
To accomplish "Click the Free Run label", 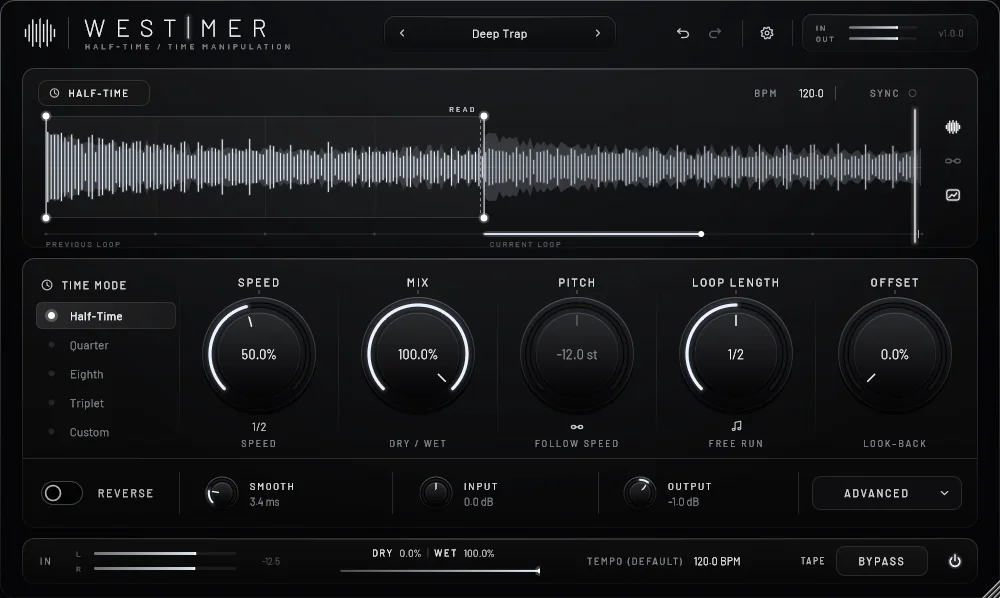I will 736,444.
